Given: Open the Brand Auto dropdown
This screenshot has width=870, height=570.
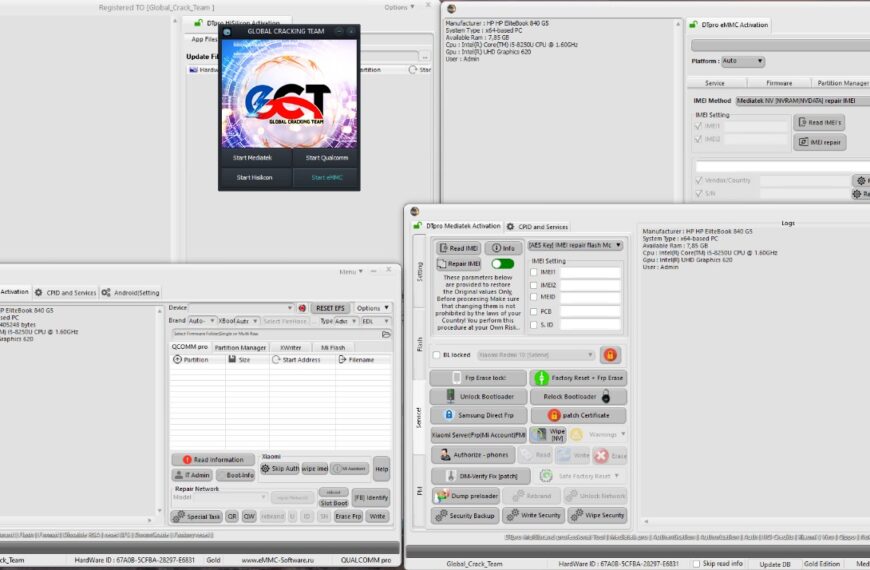Looking at the screenshot, I should click(x=203, y=321).
